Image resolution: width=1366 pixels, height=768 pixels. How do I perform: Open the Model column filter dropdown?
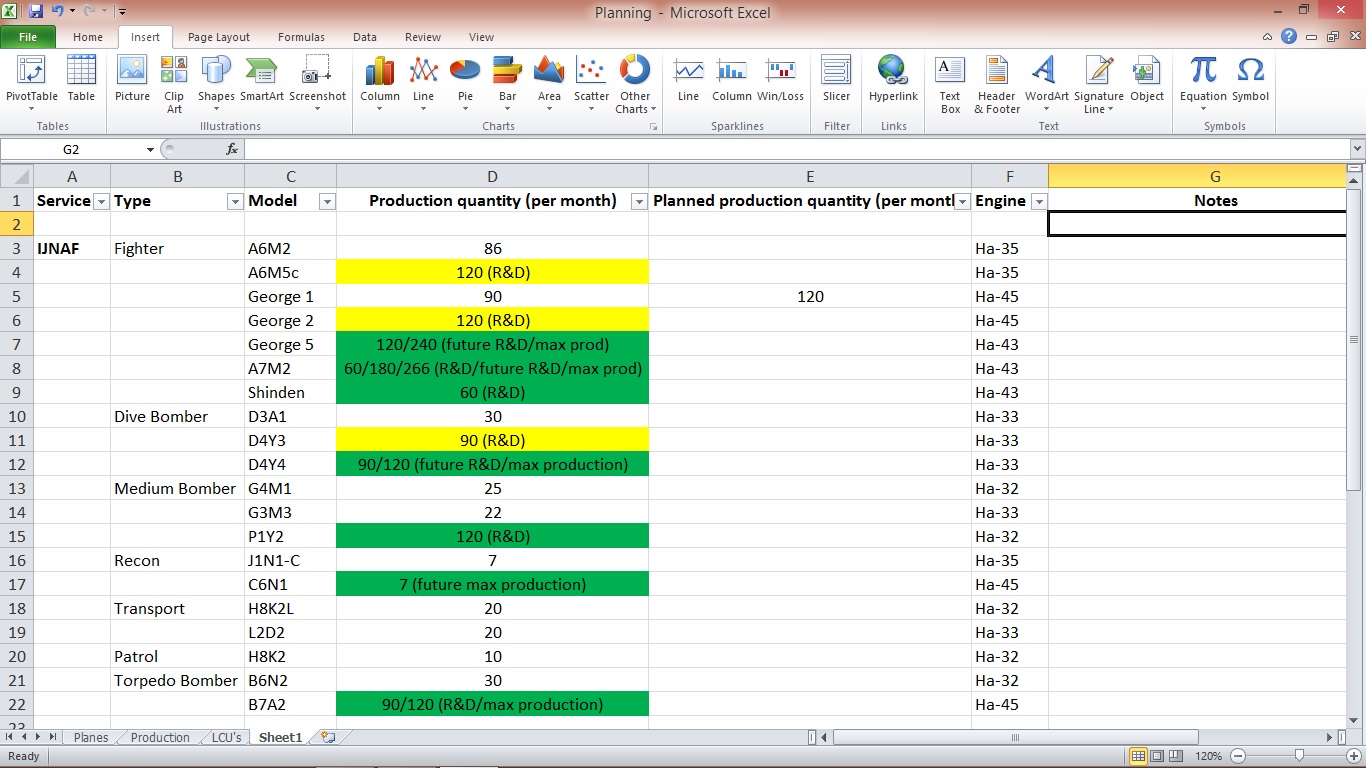326,201
